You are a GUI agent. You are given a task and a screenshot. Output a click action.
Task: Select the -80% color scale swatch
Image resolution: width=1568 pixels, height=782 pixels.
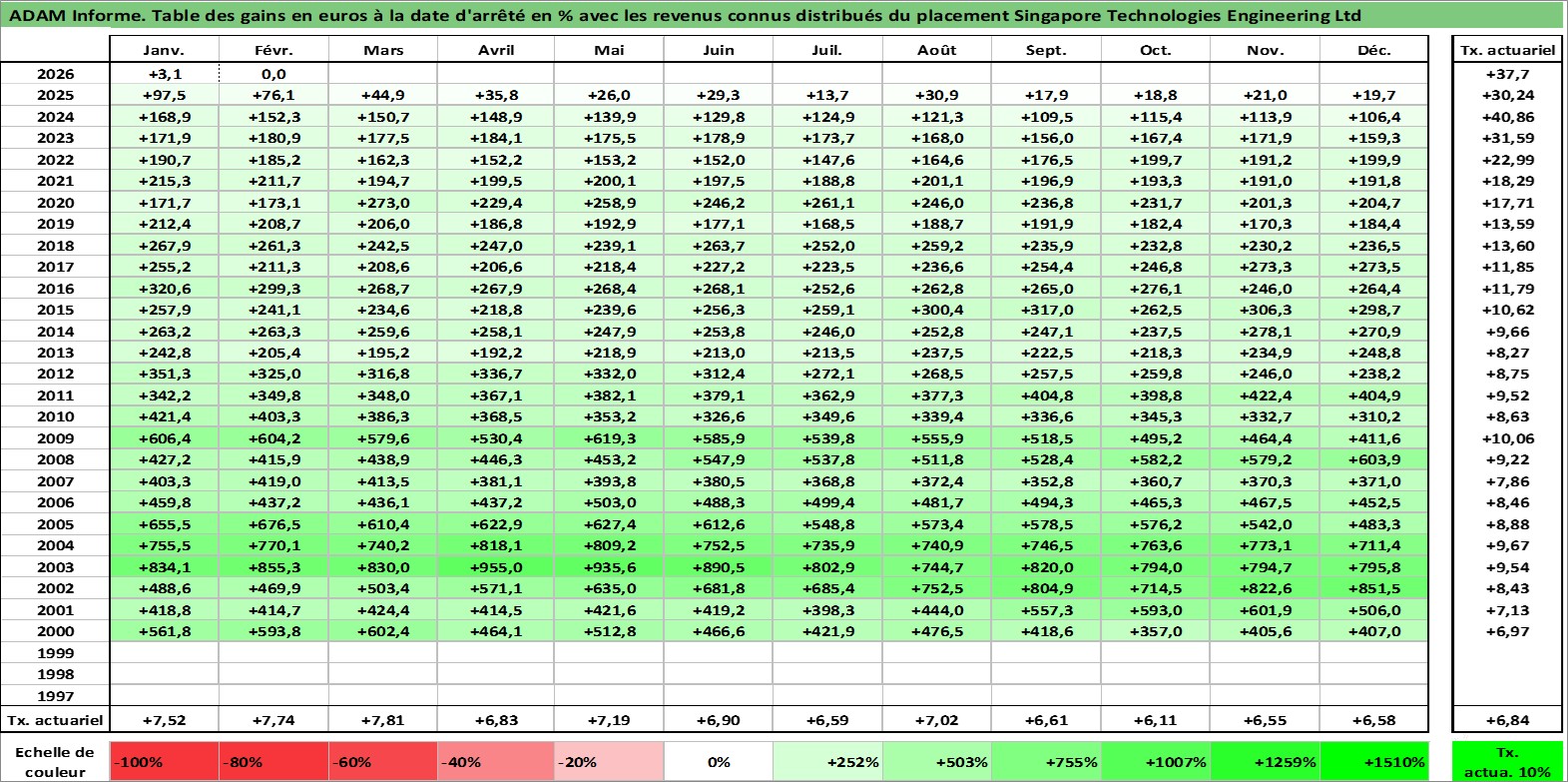click(x=273, y=762)
